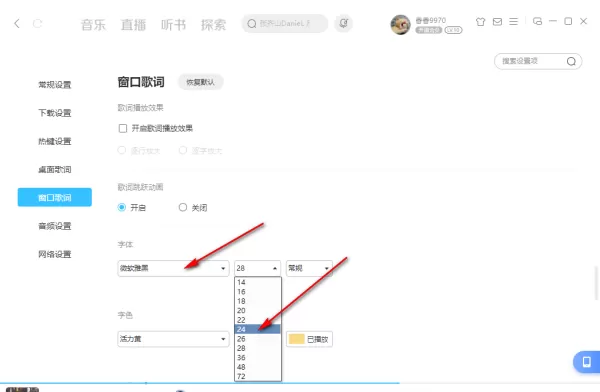Click the 香香9970 username
This screenshot has width=600, height=392.
(431, 20)
